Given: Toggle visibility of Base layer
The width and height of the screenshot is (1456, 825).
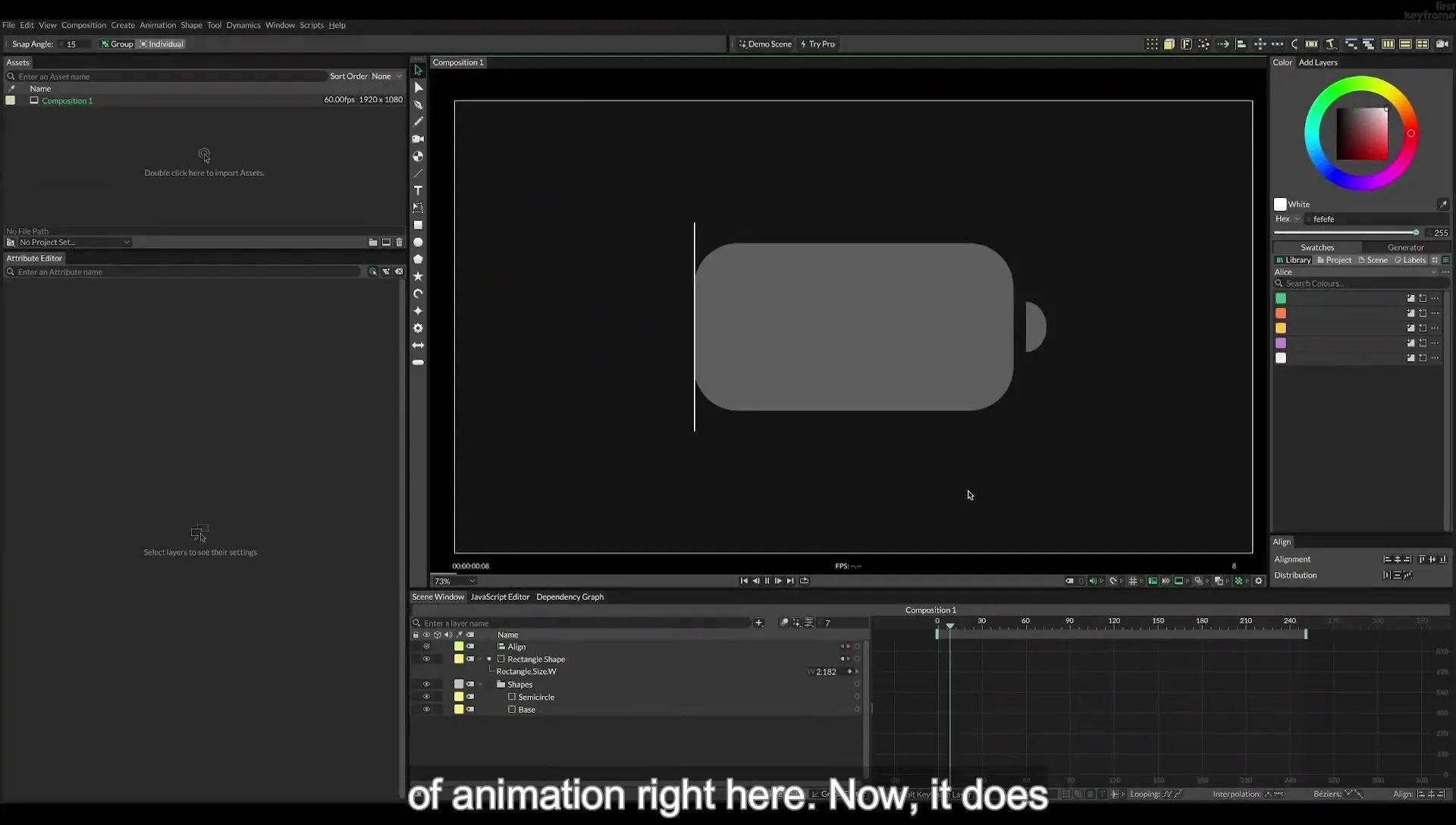Looking at the screenshot, I should coord(426,710).
